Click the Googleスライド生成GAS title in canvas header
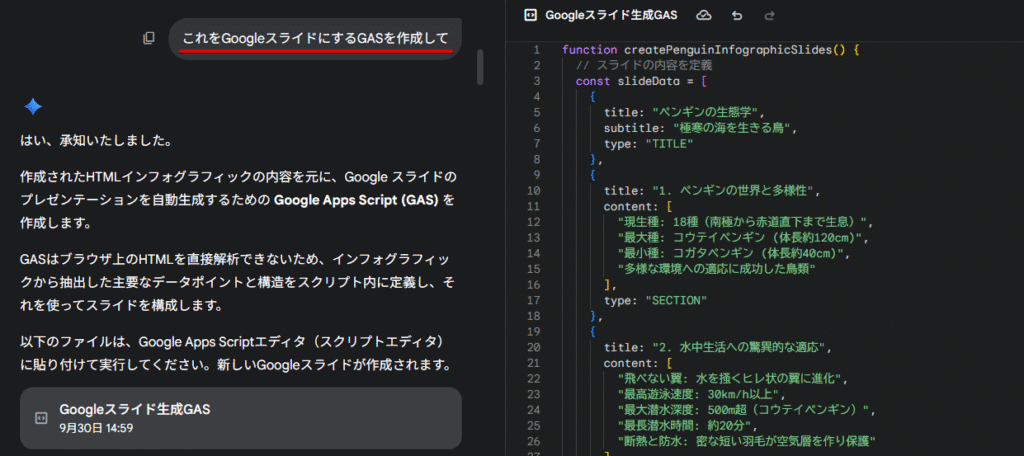1024x456 pixels. pyautogui.click(x=611, y=16)
